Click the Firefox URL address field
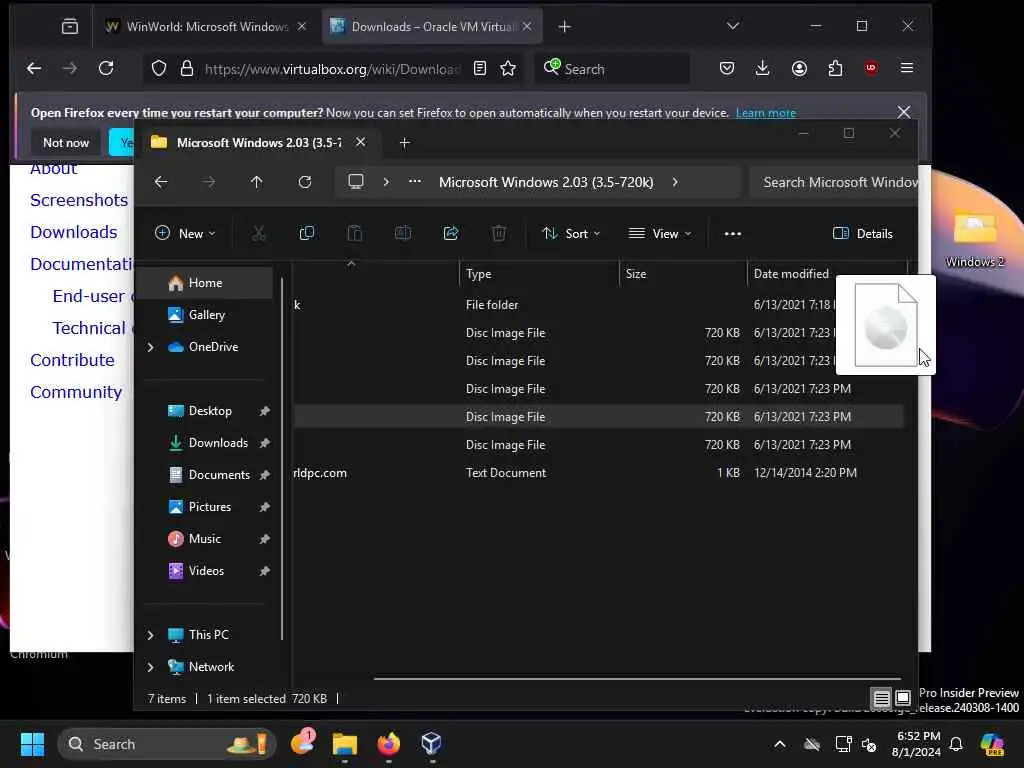The image size is (1024, 768). tap(332, 68)
